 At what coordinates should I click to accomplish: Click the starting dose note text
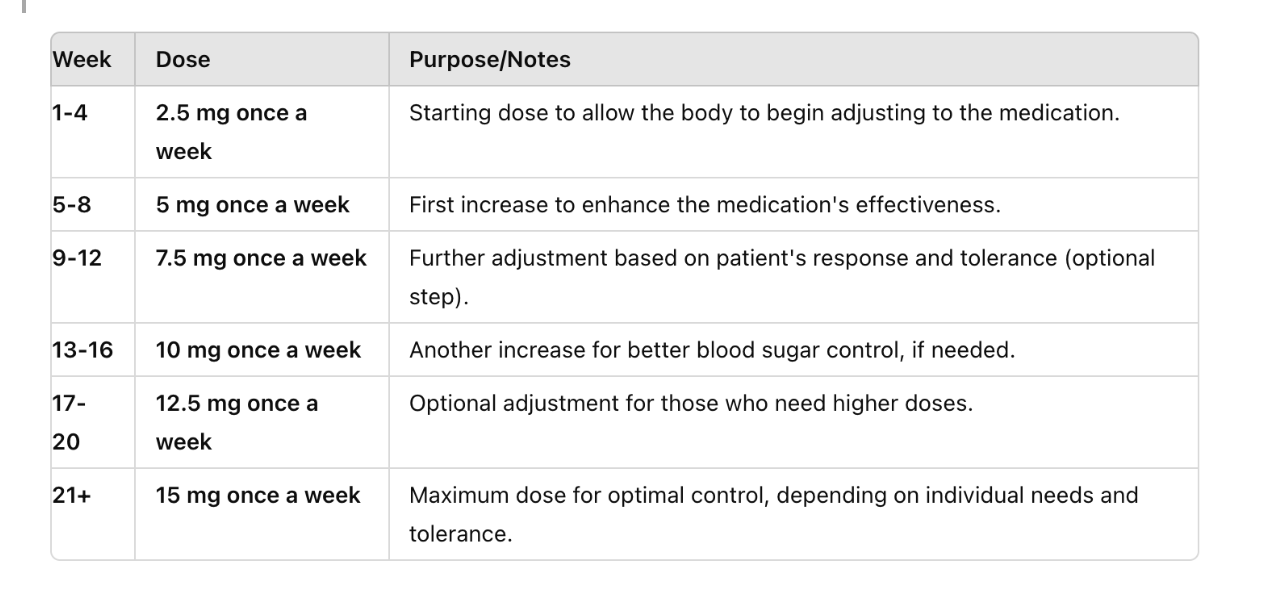coord(764,112)
